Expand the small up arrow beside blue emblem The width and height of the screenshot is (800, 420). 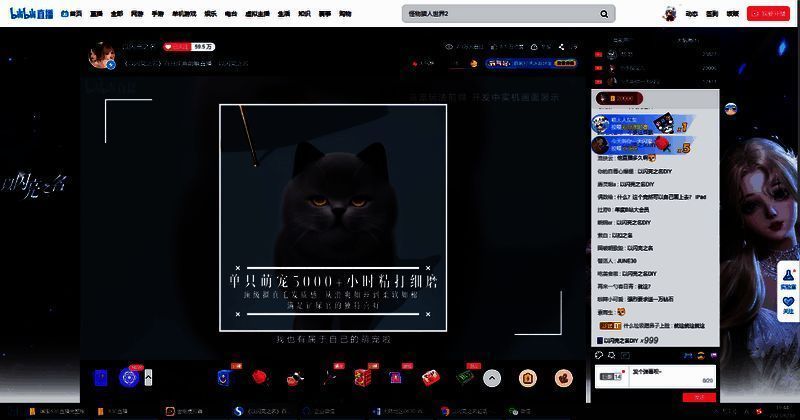(148, 378)
